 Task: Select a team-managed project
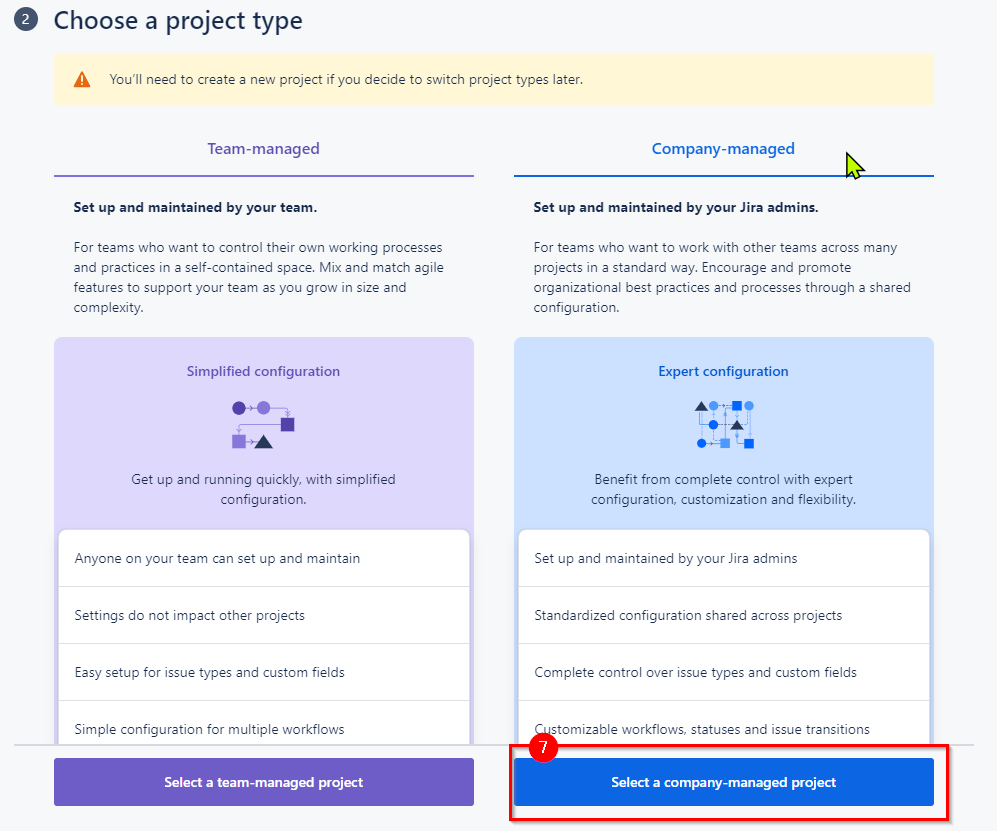point(264,782)
